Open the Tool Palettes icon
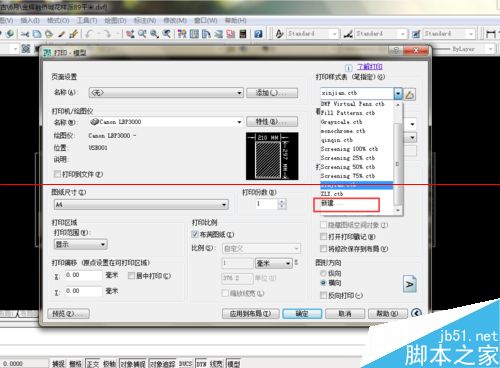The image size is (500, 368). coord(206,34)
